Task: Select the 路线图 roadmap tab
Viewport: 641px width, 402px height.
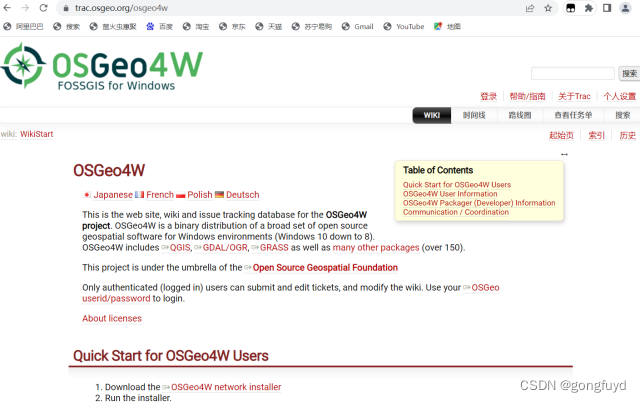Action: click(x=520, y=115)
